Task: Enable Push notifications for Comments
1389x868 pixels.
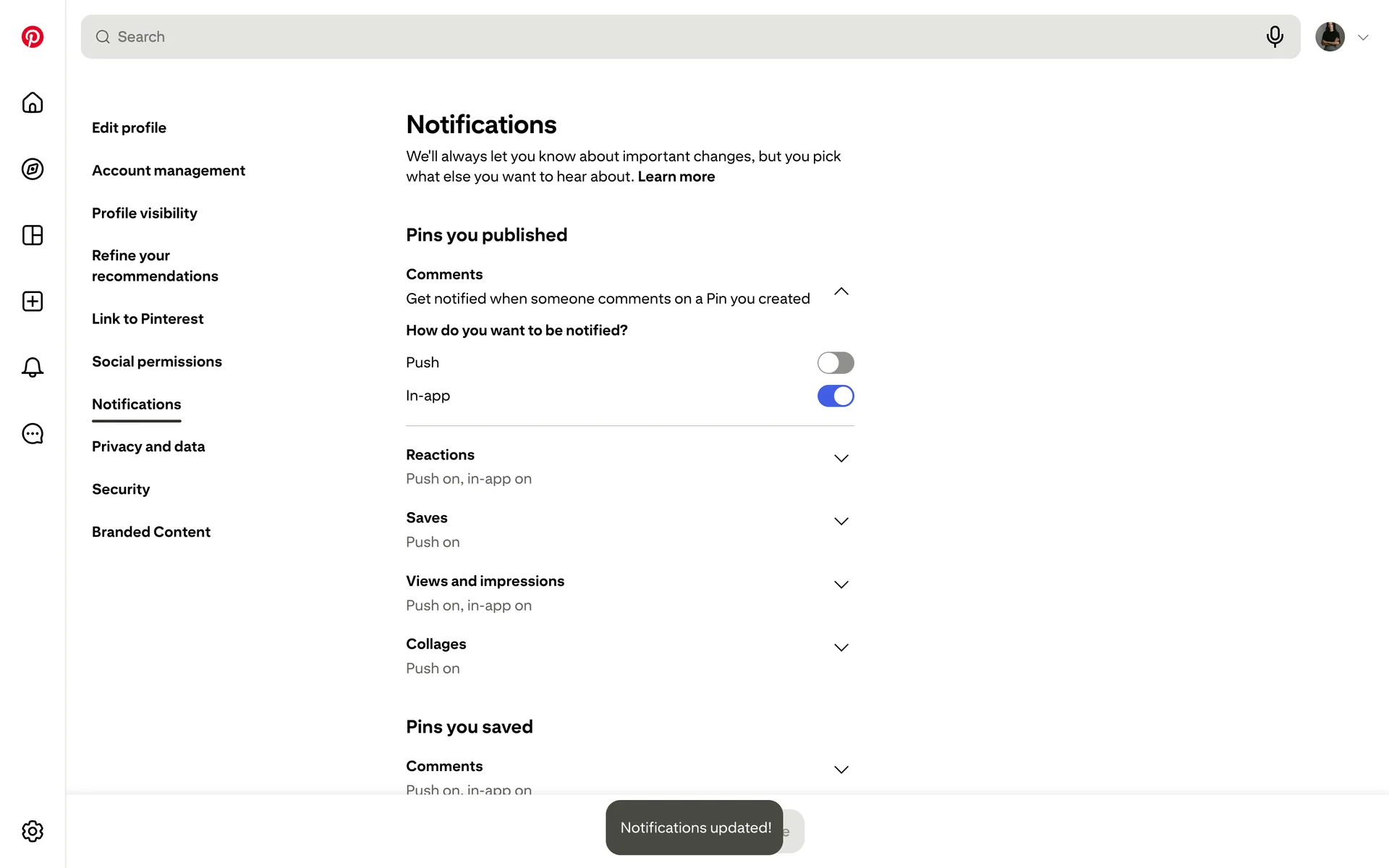Action: (x=836, y=362)
